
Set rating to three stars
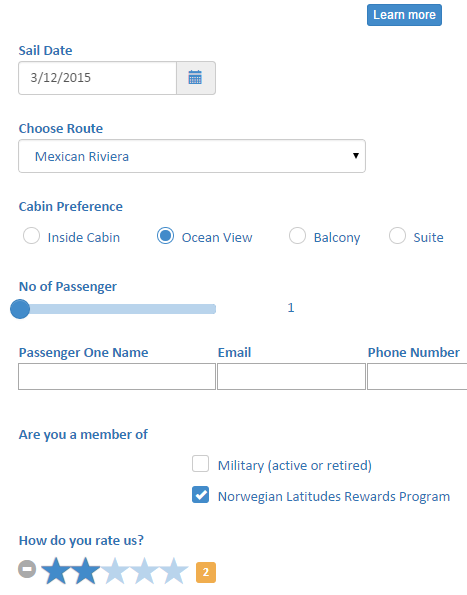click(x=115, y=570)
